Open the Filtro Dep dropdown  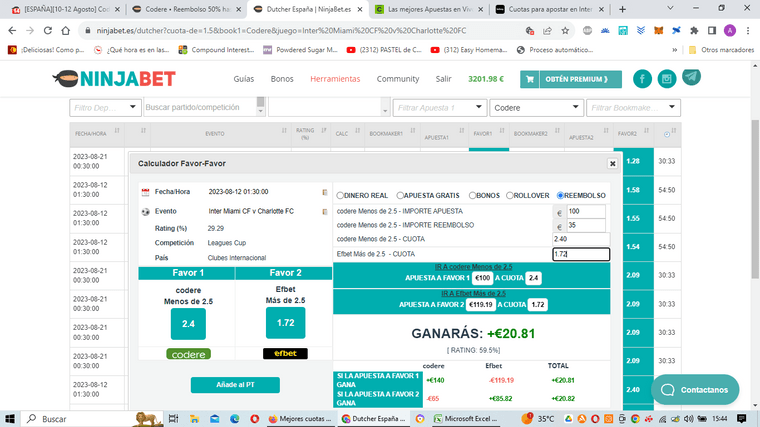pyautogui.click(x=105, y=108)
